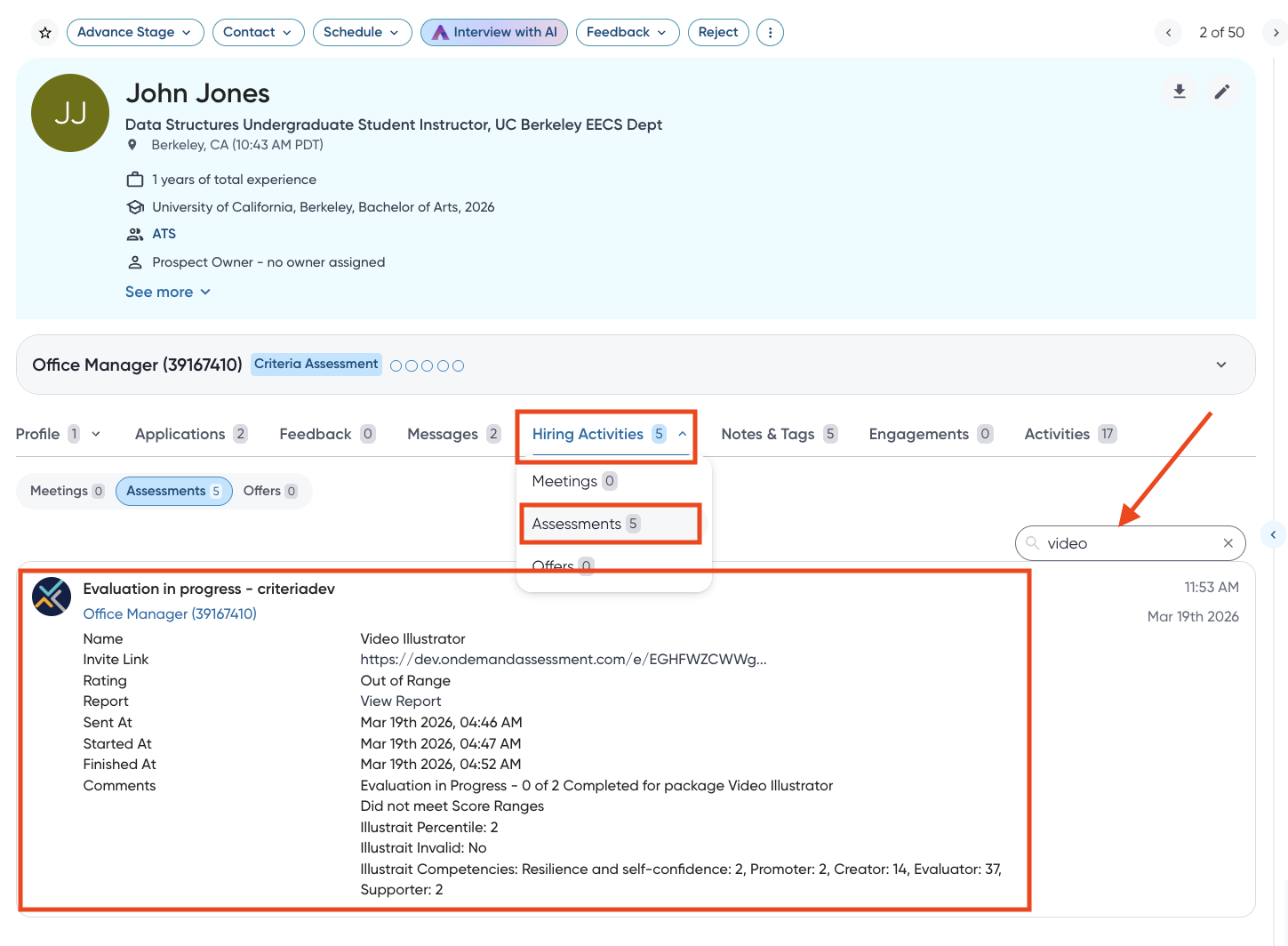
Task: Reject the candidate
Action: click(x=717, y=33)
